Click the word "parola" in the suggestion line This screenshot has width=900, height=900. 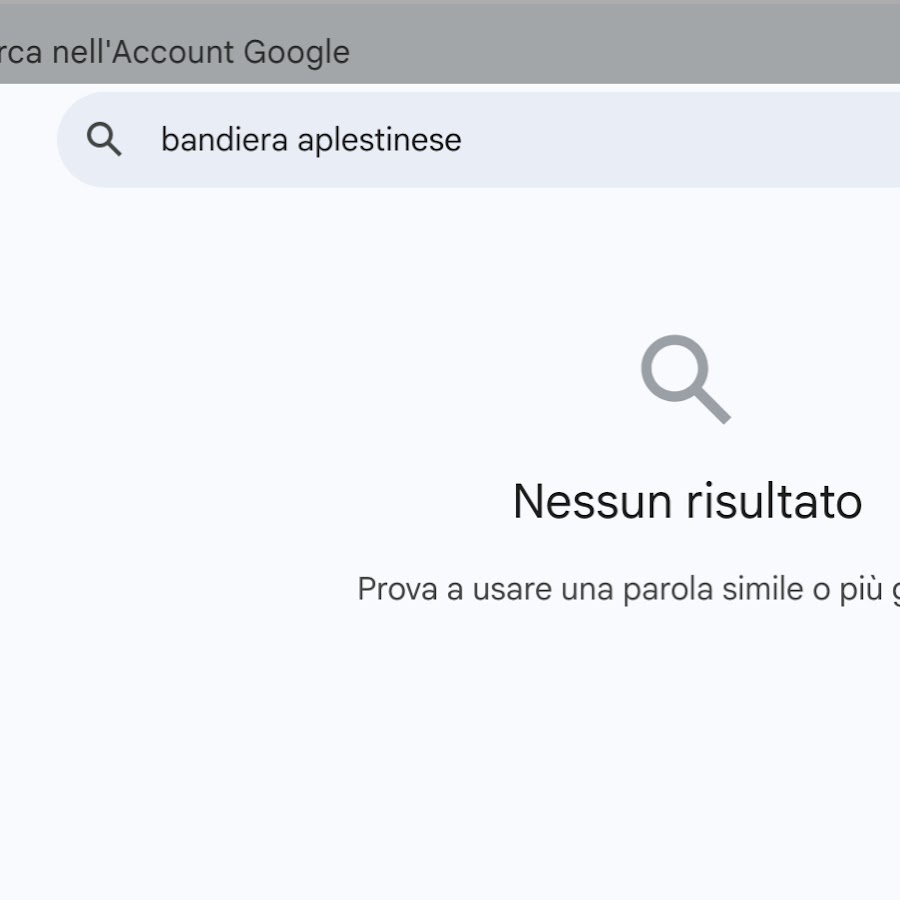pyautogui.click(x=668, y=590)
